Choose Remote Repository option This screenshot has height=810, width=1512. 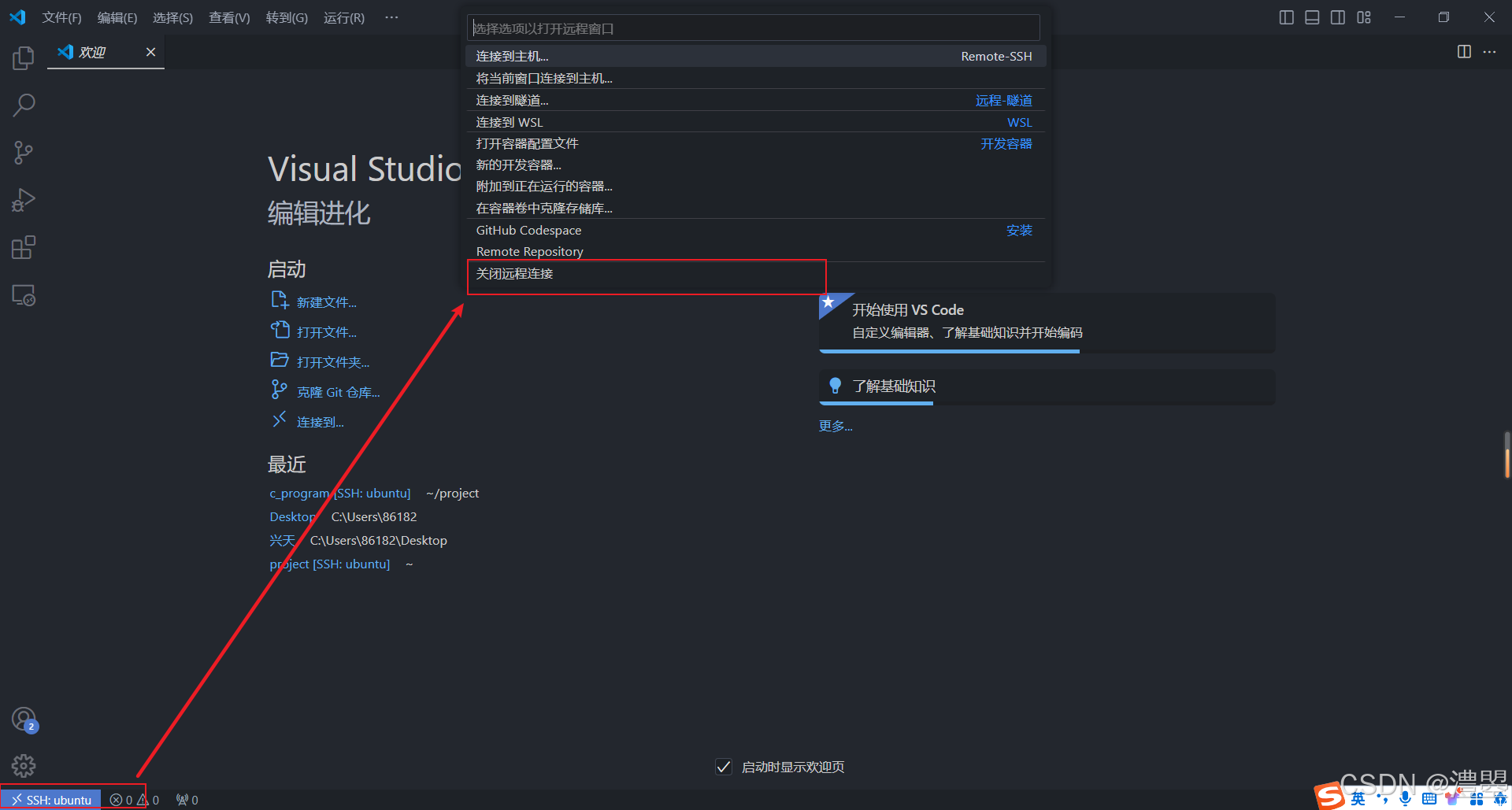tap(755, 251)
